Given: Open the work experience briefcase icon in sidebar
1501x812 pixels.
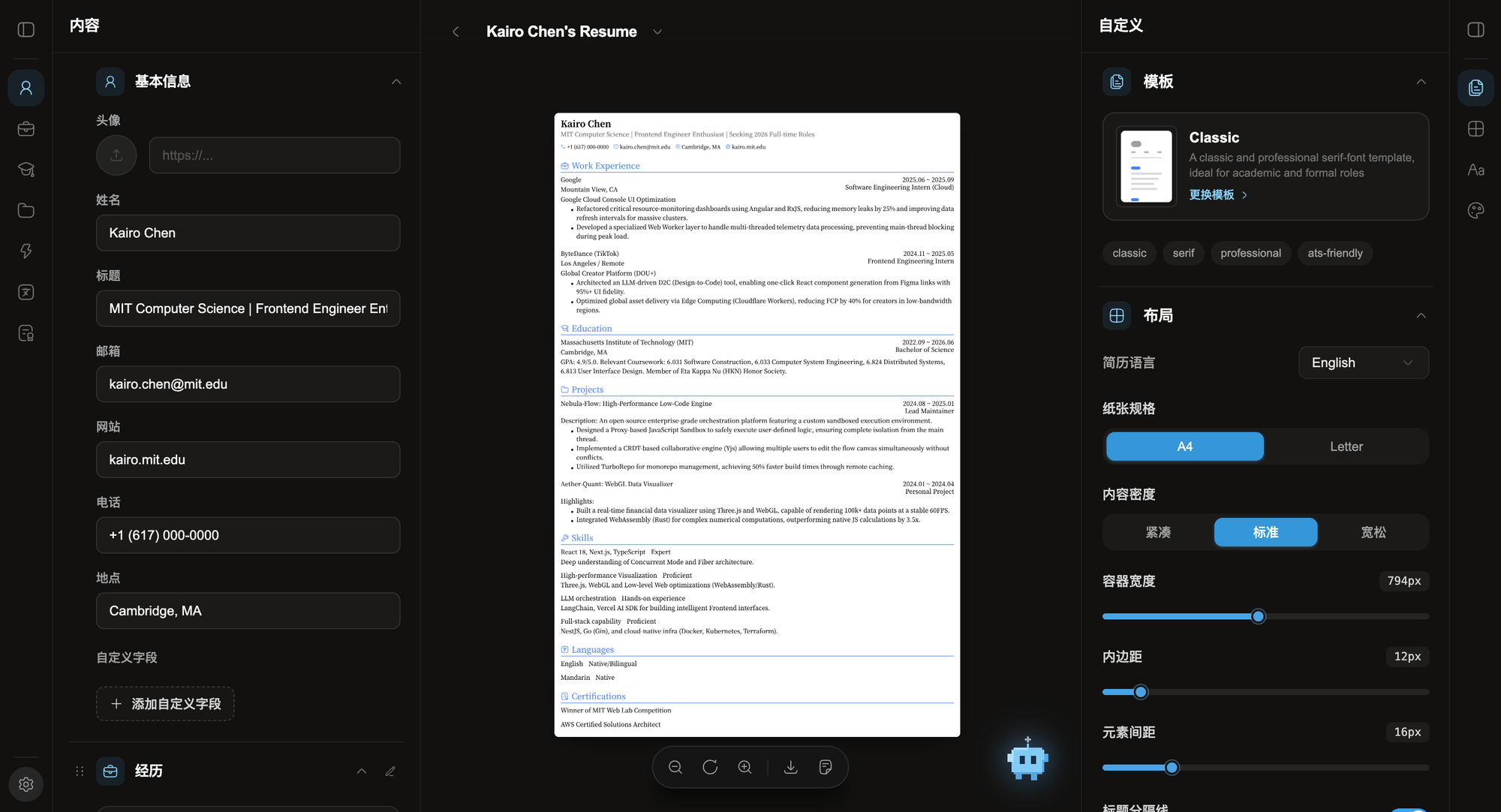Looking at the screenshot, I should tap(26, 129).
